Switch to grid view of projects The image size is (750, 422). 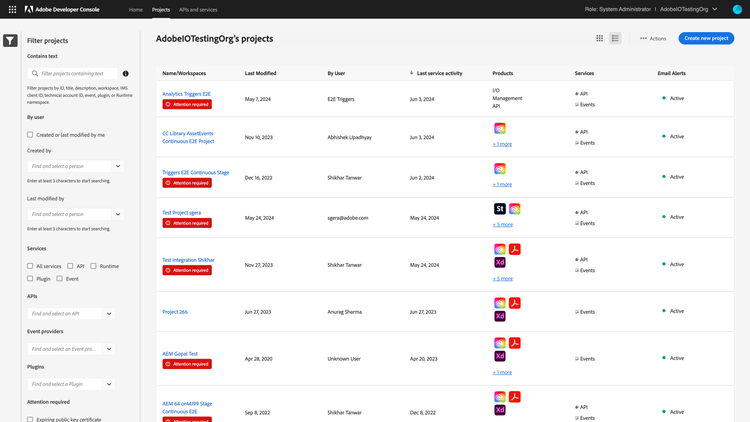pos(599,38)
